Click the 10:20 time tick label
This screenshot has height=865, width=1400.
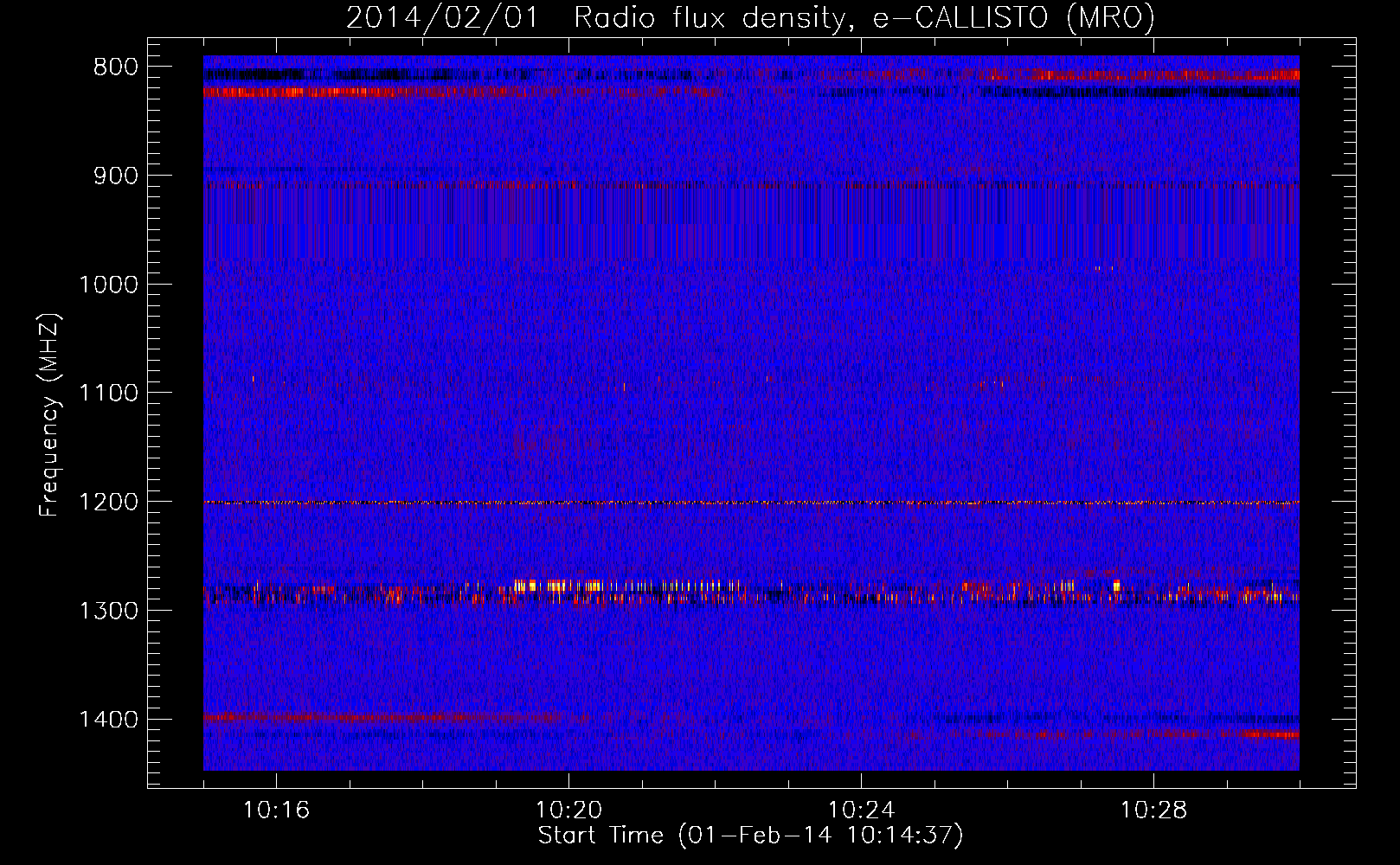click(568, 811)
